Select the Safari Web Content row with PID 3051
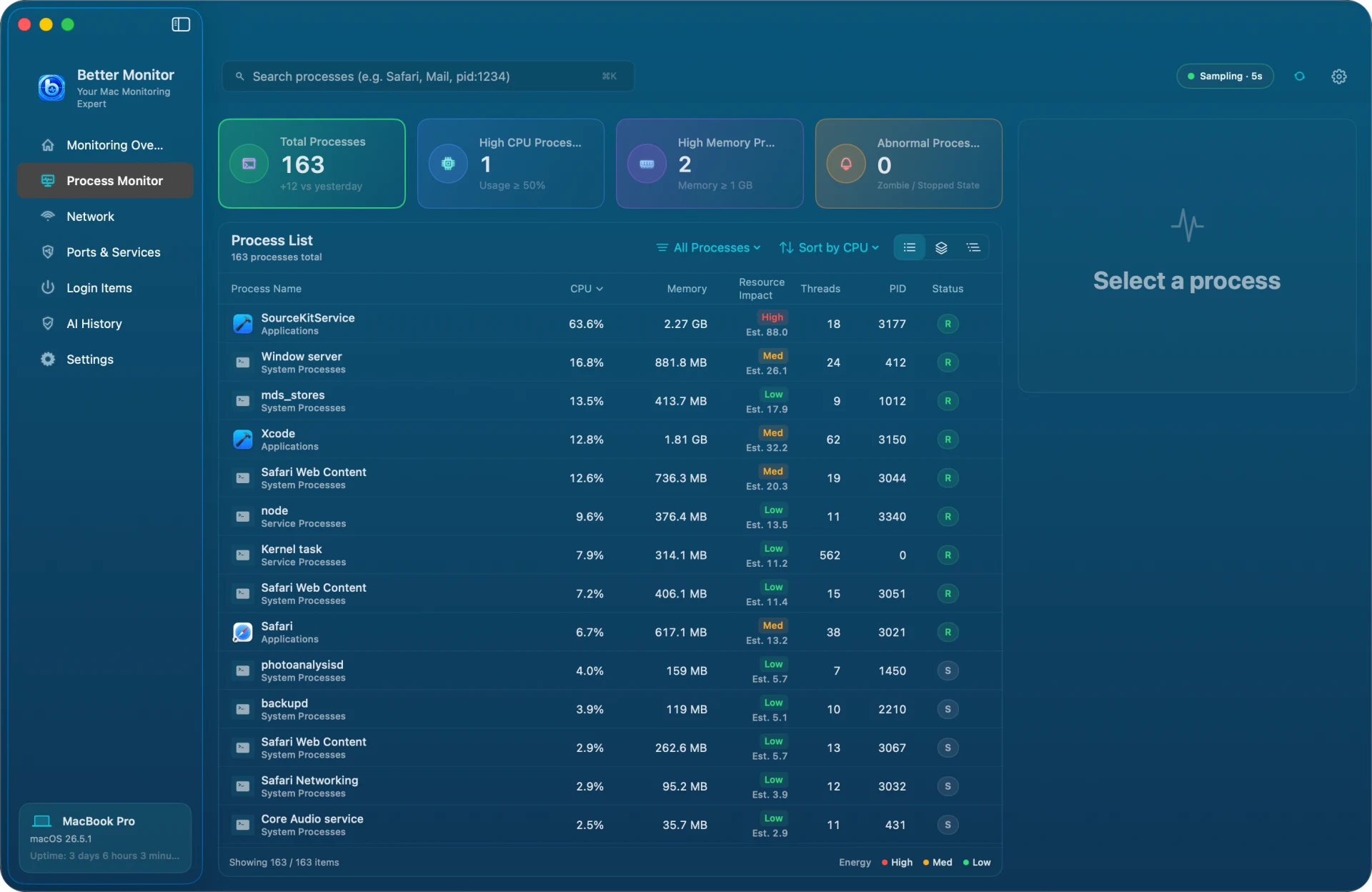This screenshot has width=1372, height=892. 610,594
